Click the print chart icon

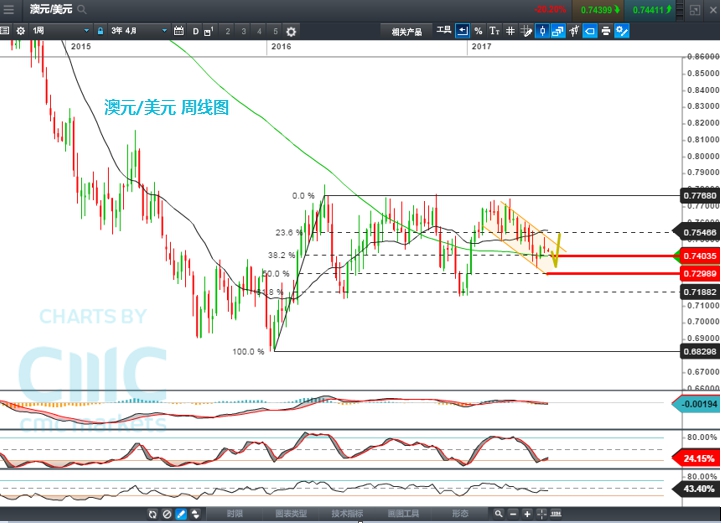[606, 31]
